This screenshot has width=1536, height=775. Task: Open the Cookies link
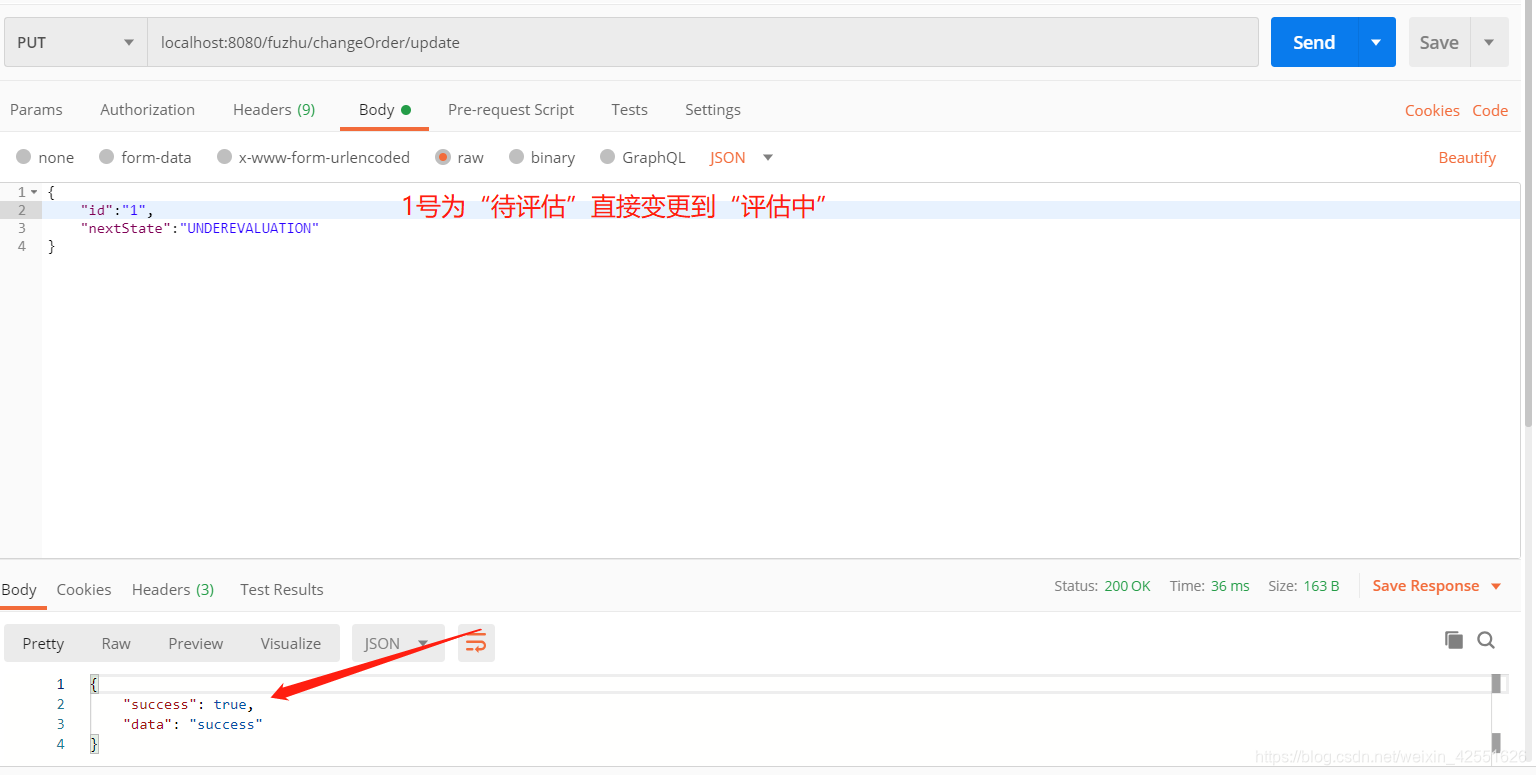click(1432, 110)
